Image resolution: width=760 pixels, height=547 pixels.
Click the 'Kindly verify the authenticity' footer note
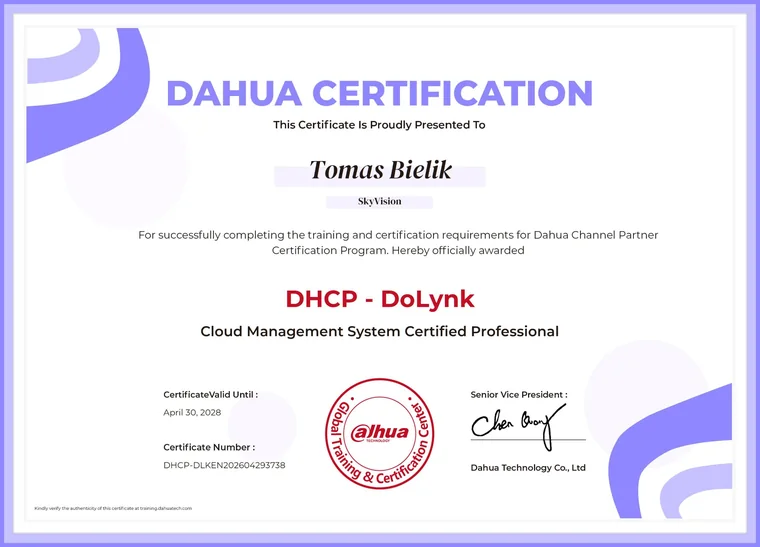tap(113, 508)
